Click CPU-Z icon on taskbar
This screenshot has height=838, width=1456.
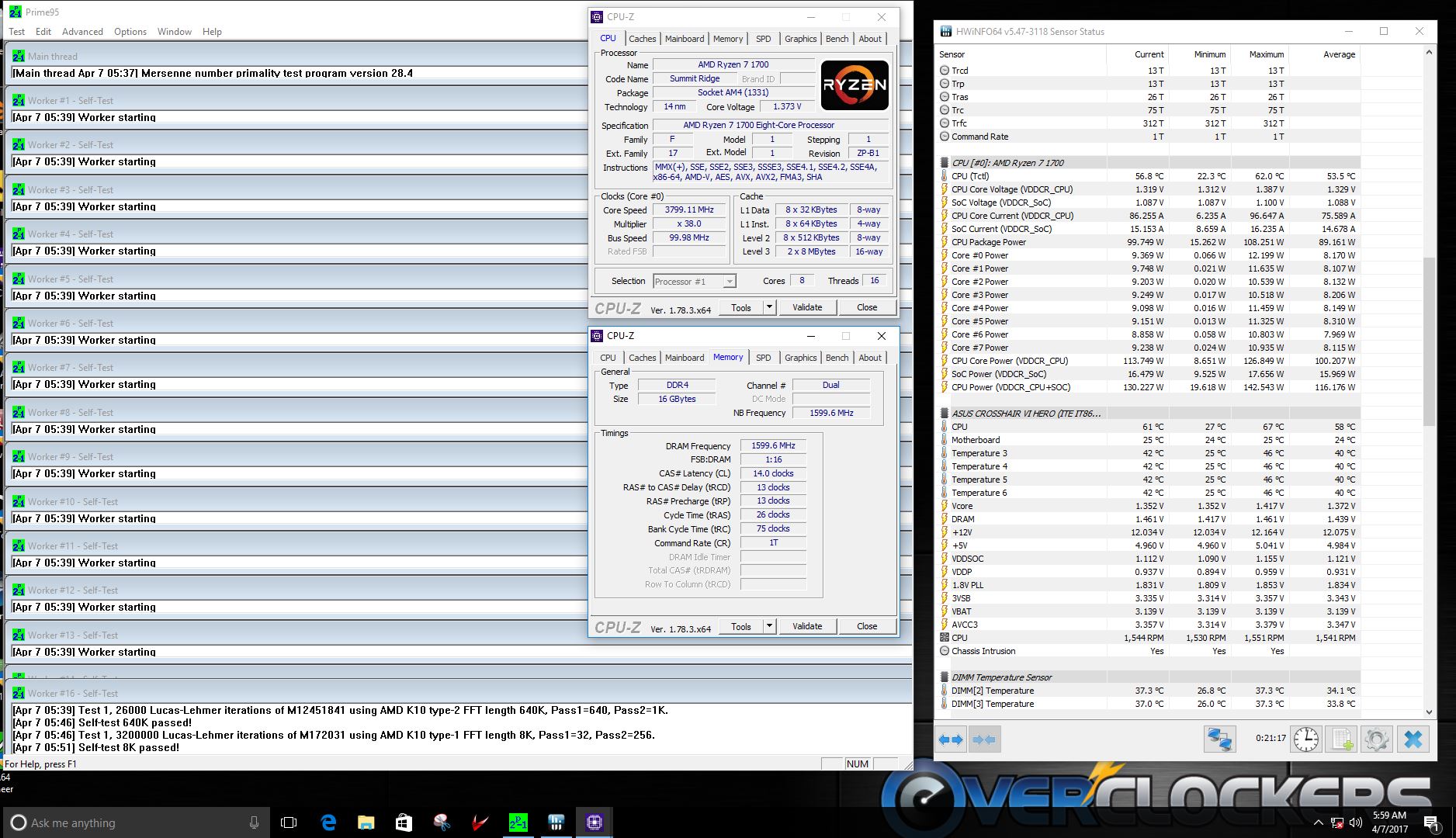(x=595, y=822)
